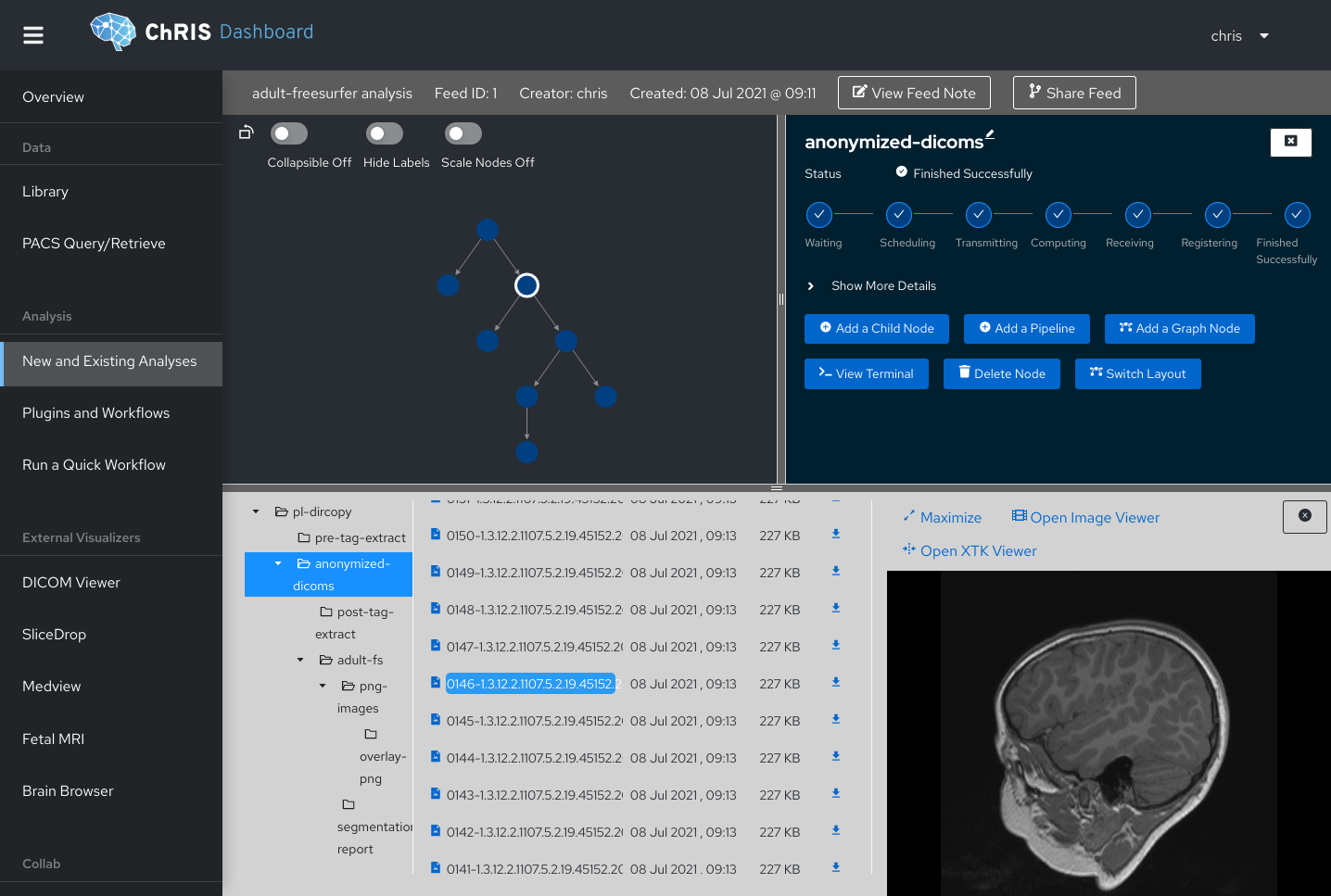Click the ChRIS brain logo
Screen dimensions: 1331x896
tap(112, 31)
